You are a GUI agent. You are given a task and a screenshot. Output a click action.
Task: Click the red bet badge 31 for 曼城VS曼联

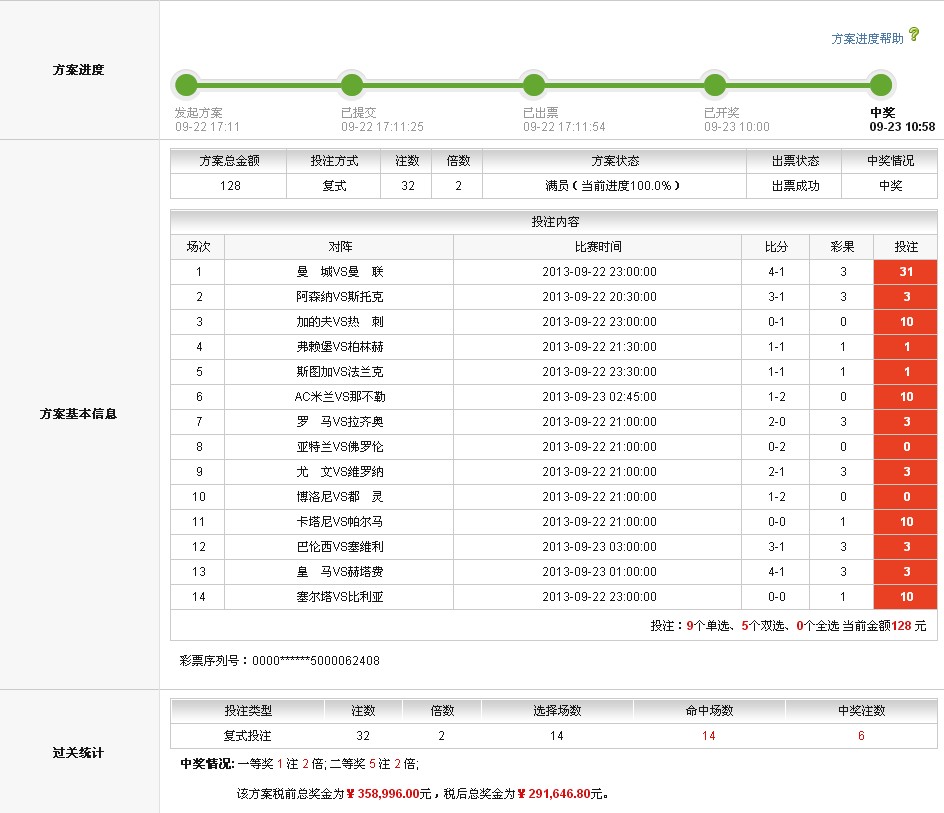tap(905, 271)
